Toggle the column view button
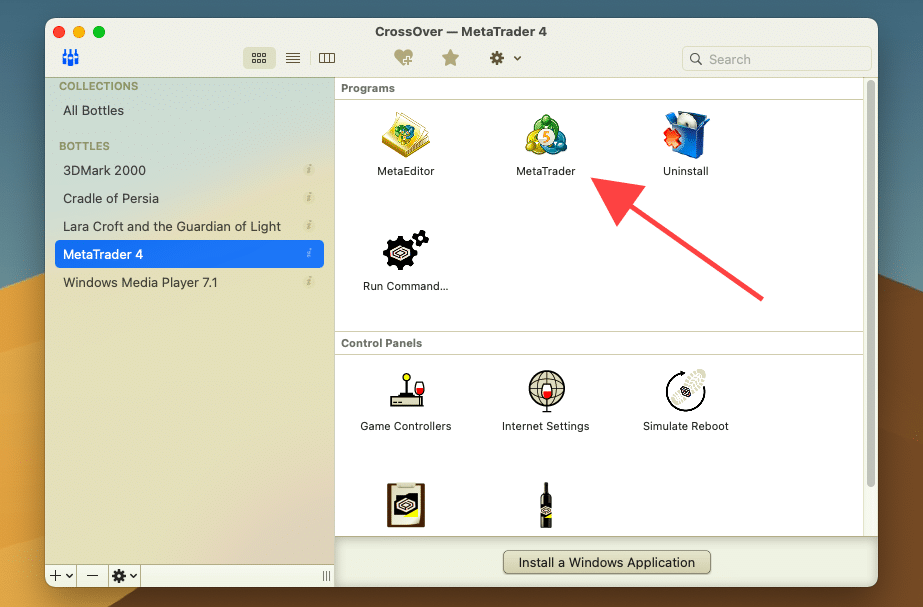 pyautogui.click(x=327, y=58)
